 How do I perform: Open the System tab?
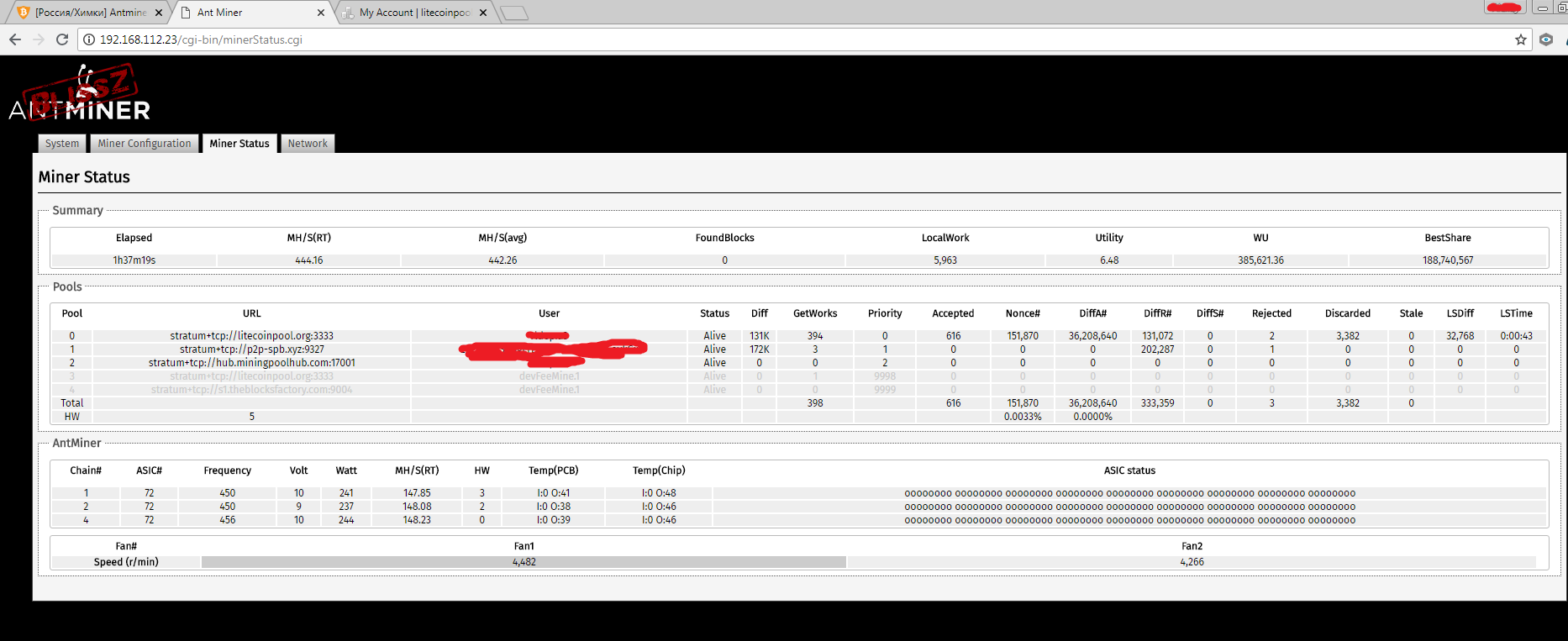click(x=62, y=144)
